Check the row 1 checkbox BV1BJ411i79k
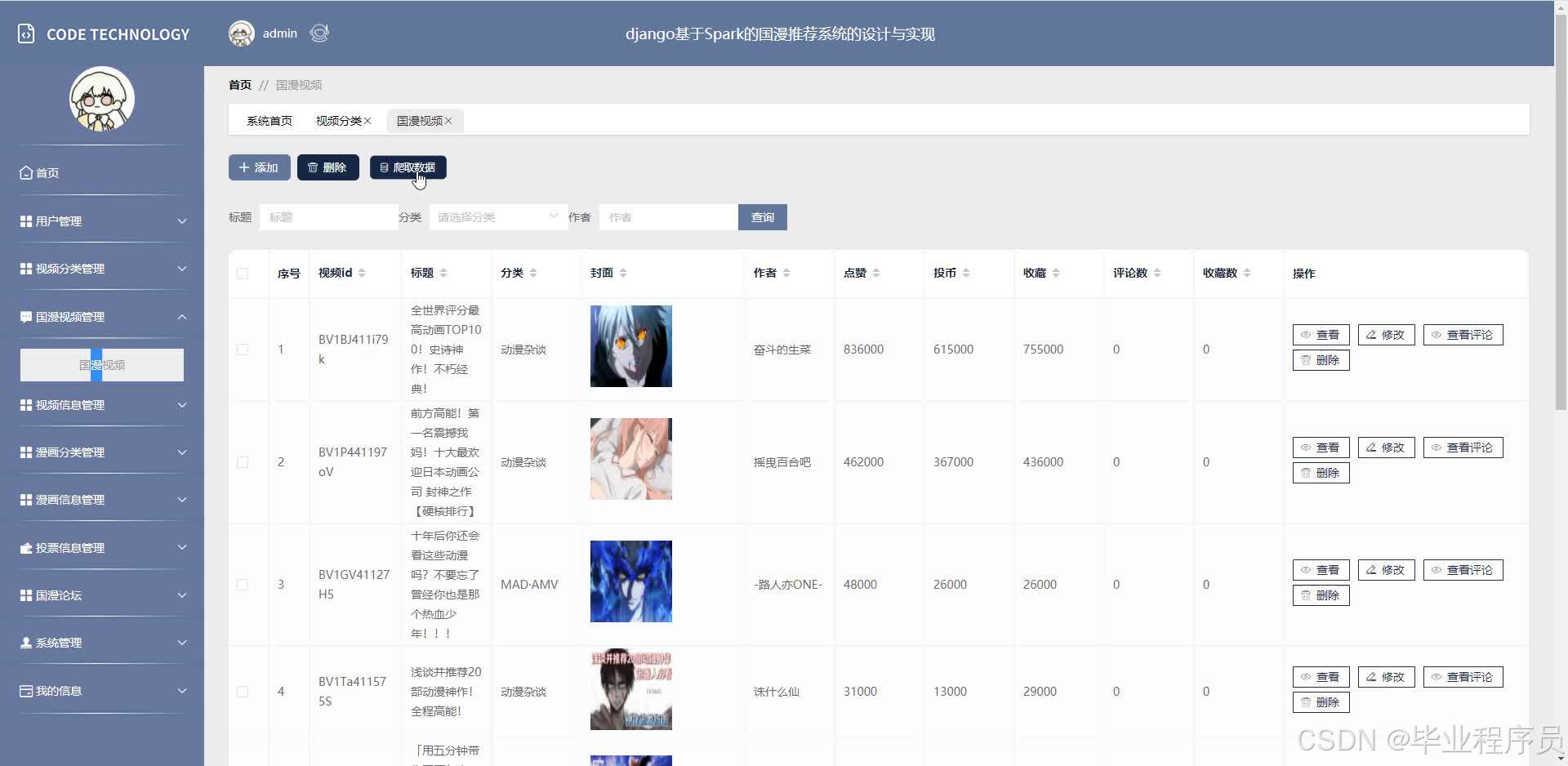The height and width of the screenshot is (766, 1568). click(x=243, y=350)
